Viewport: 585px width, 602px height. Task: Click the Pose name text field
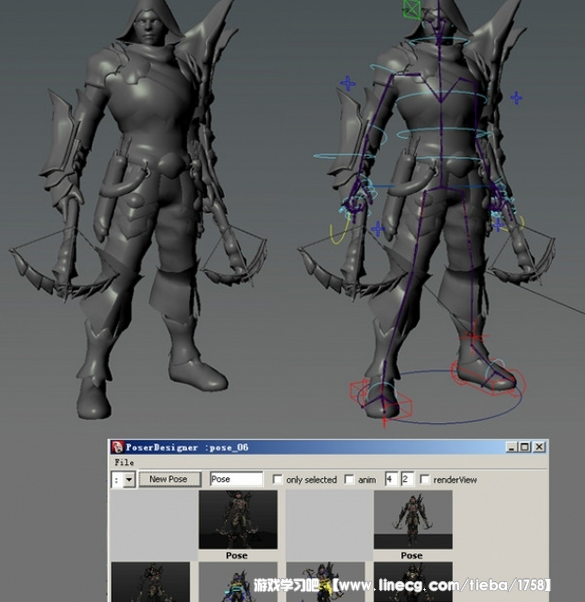point(236,479)
